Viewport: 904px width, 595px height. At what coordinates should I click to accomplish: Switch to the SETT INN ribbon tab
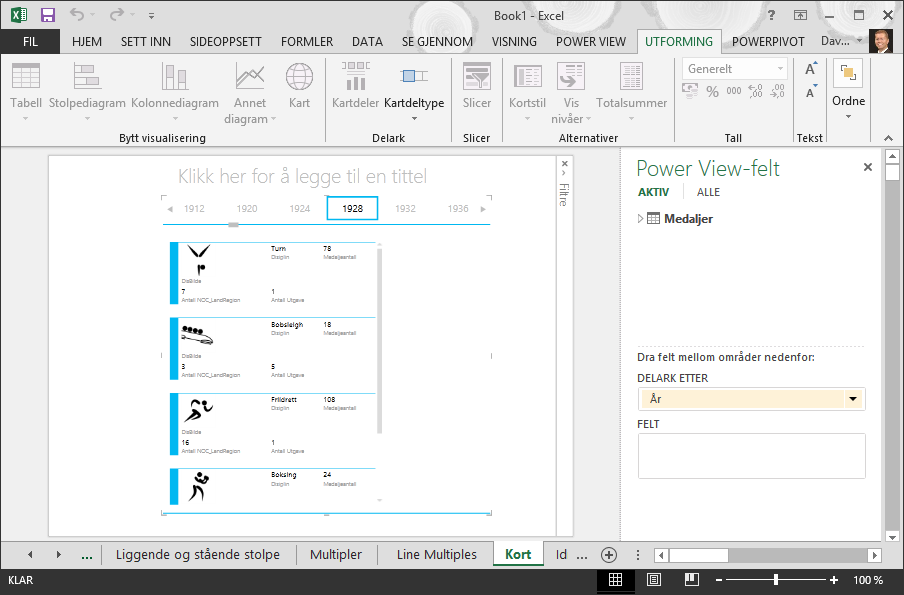(x=145, y=42)
